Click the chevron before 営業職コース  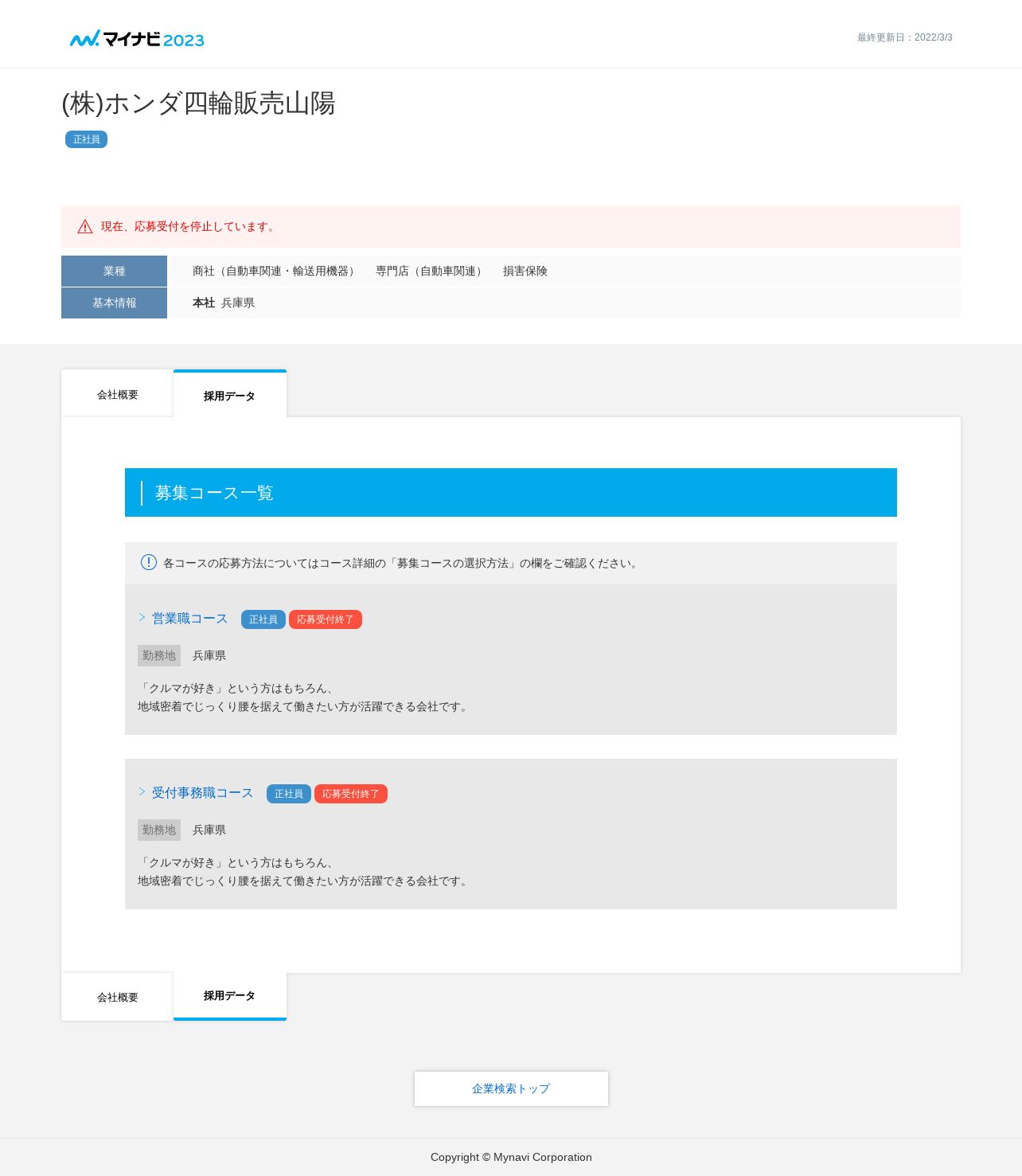tap(142, 618)
